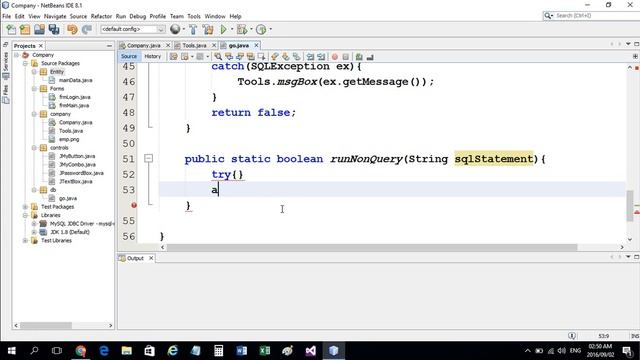The image size is (640, 360).
Task: Click the Shift Line Right icon
Action: pyautogui.click(x=321, y=57)
